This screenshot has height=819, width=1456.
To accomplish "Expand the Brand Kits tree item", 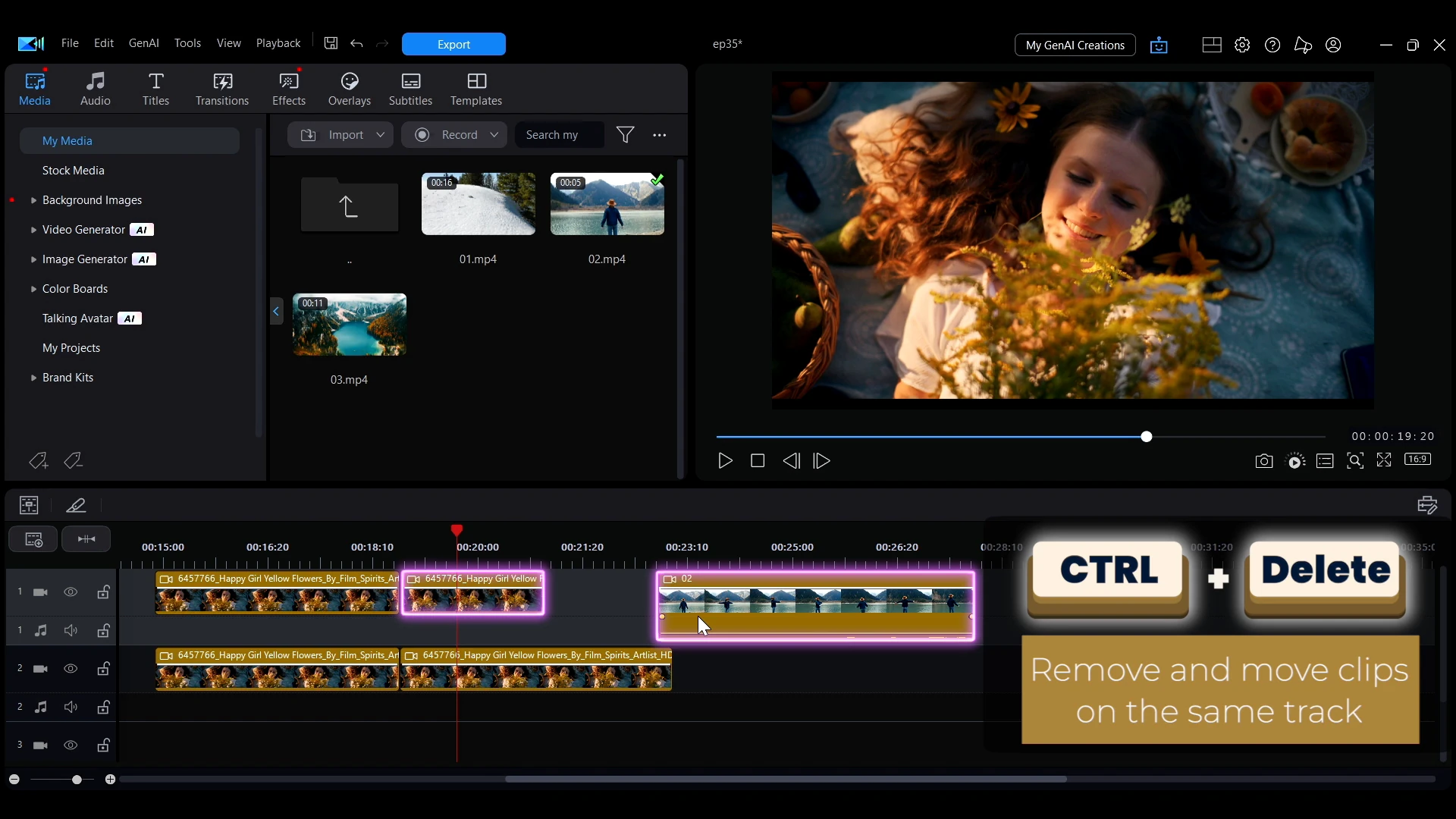I will click(33, 378).
